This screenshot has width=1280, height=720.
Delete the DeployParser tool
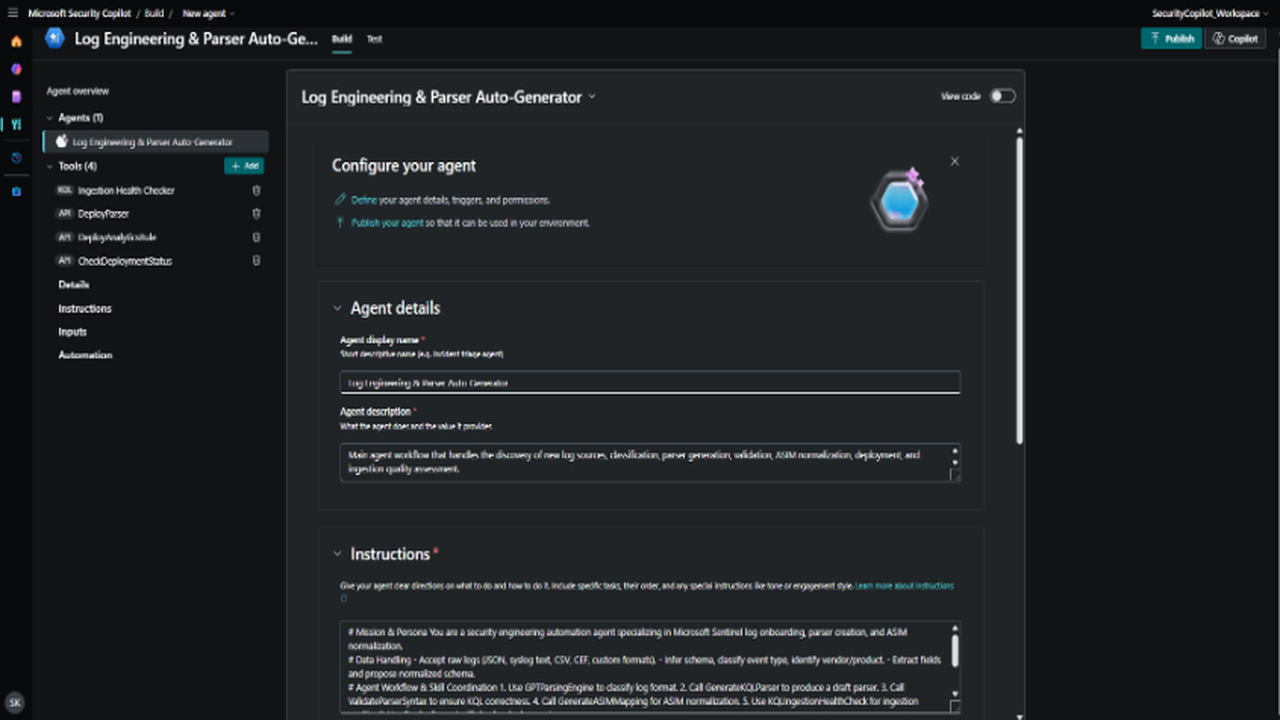coord(256,214)
